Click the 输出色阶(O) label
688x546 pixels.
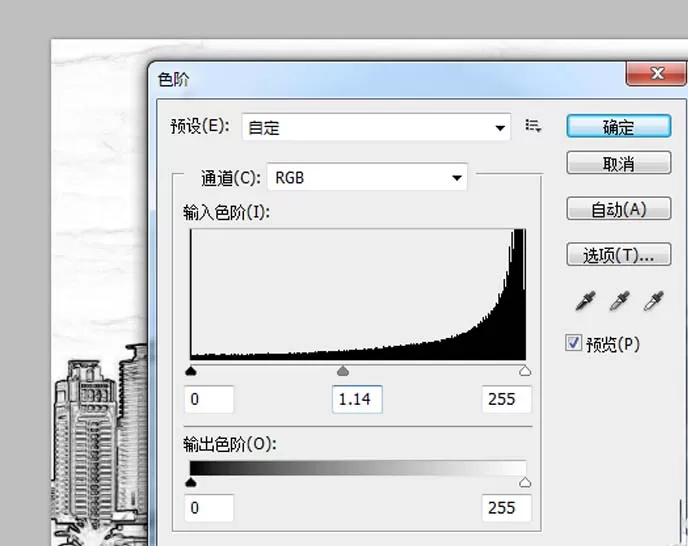pos(229,444)
